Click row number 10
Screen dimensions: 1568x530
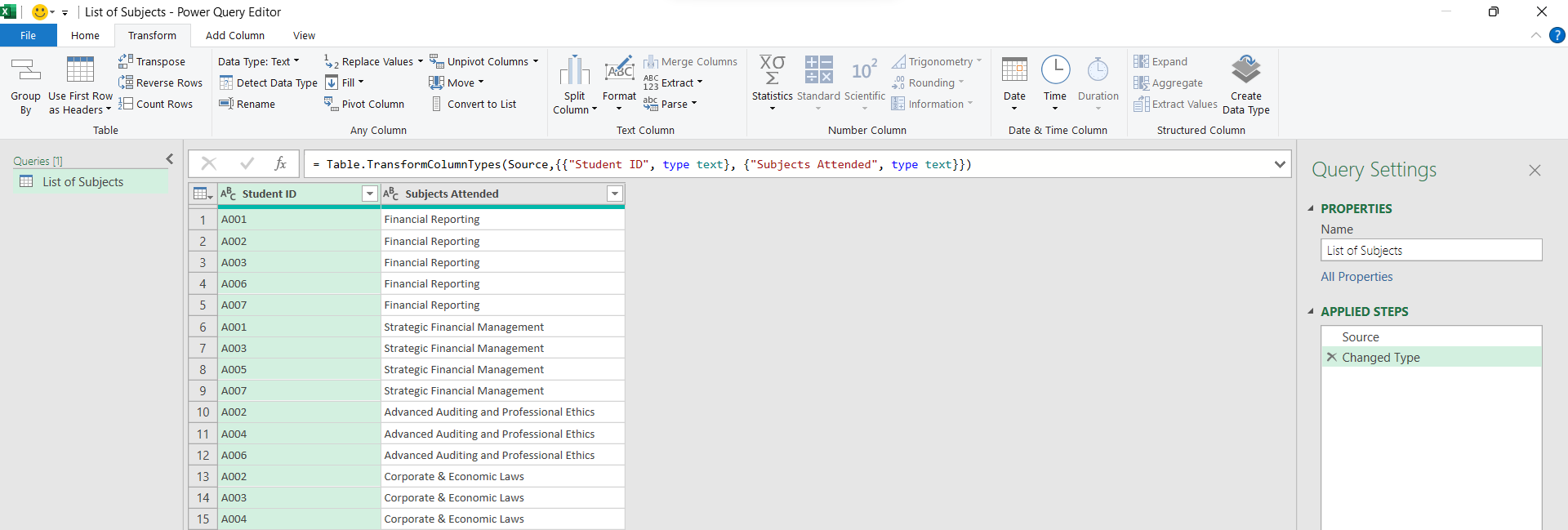click(203, 412)
